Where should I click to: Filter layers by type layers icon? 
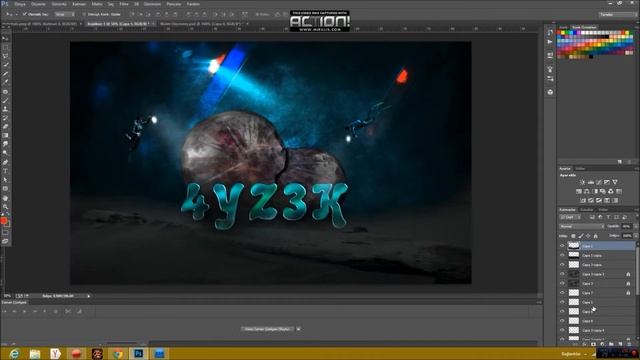(608, 217)
